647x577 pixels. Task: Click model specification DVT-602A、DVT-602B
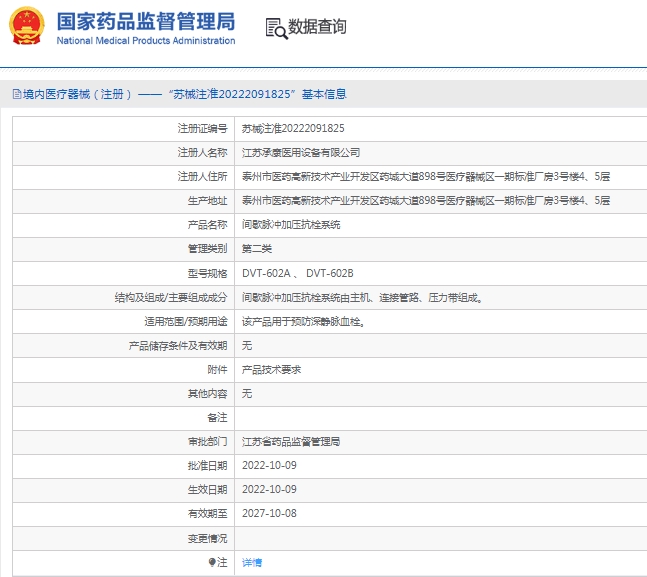point(298,273)
